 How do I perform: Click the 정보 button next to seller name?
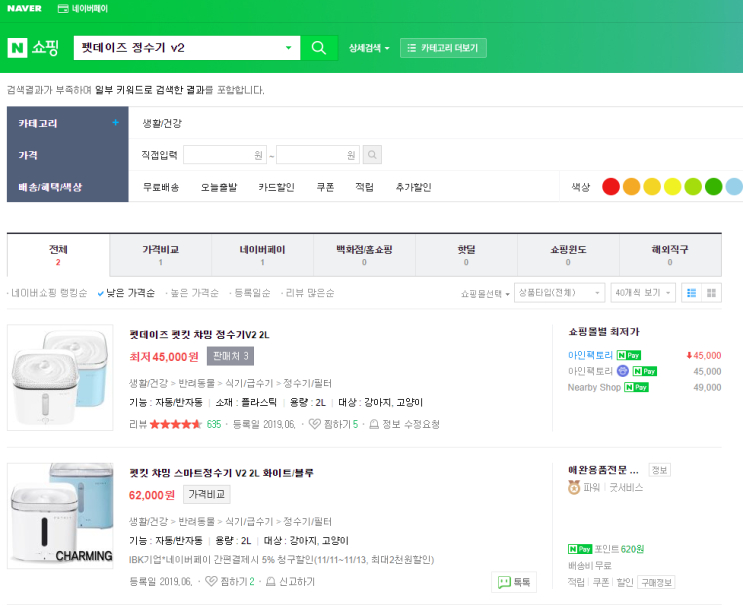click(x=659, y=470)
